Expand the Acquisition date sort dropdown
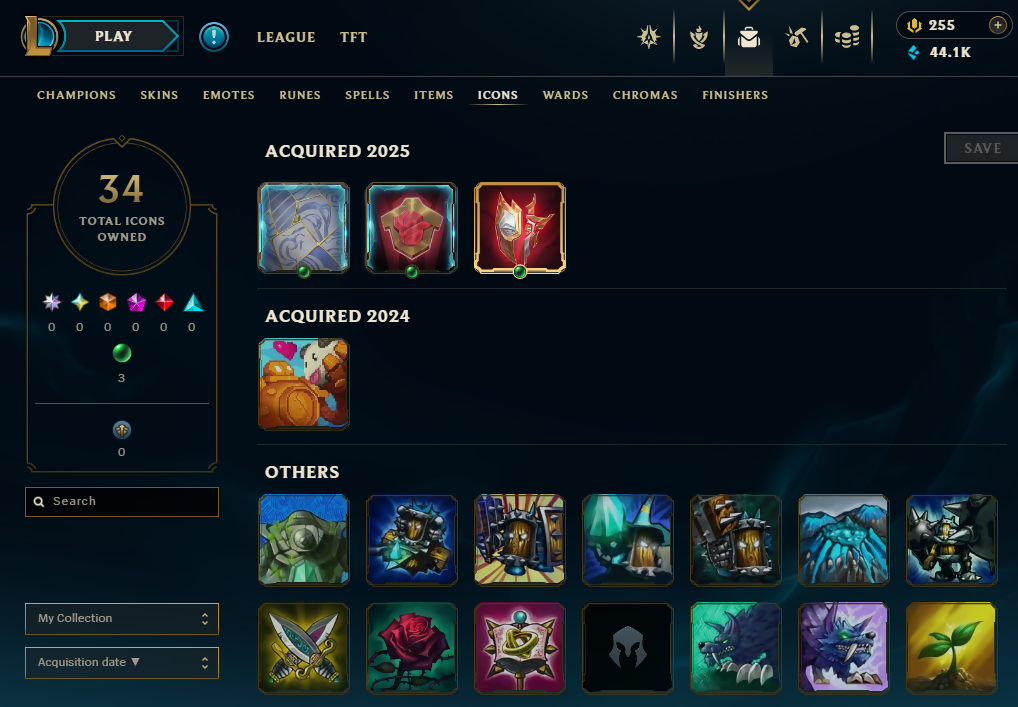Viewport: 1018px width, 707px height. [122, 662]
